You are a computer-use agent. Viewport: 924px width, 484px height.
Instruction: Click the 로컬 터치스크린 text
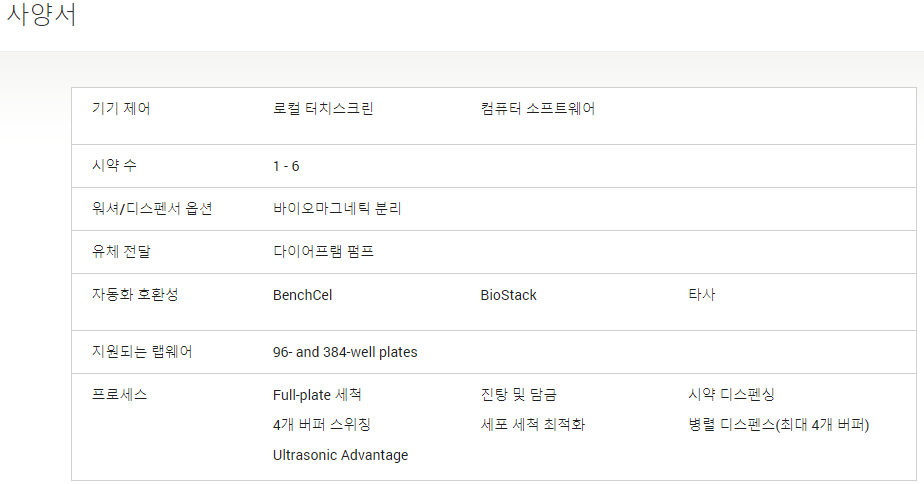[323, 108]
